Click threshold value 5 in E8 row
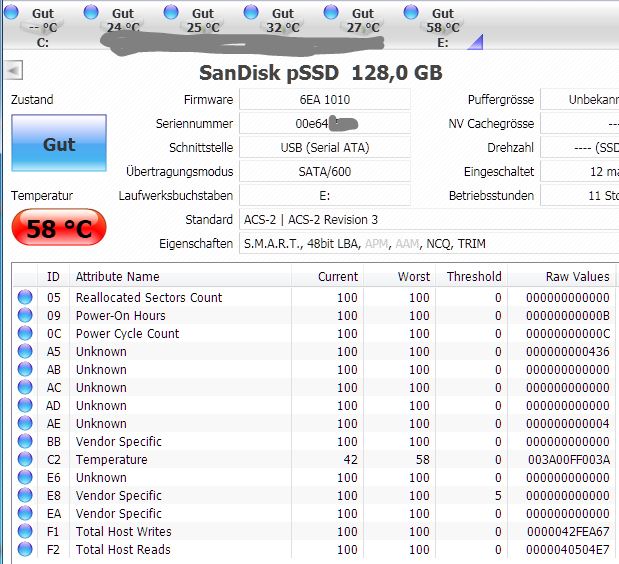The width and height of the screenshot is (619, 564). [498, 495]
